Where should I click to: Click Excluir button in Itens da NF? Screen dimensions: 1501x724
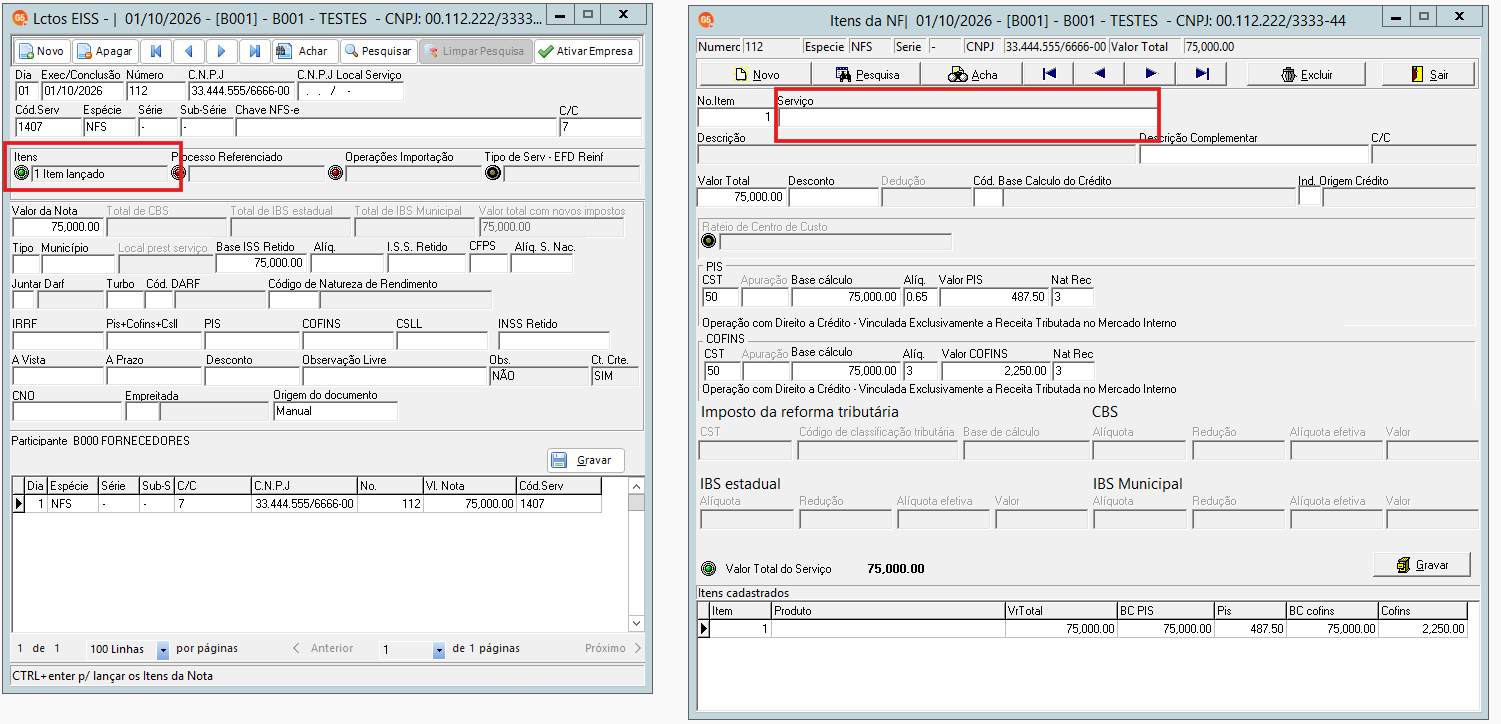point(1307,74)
